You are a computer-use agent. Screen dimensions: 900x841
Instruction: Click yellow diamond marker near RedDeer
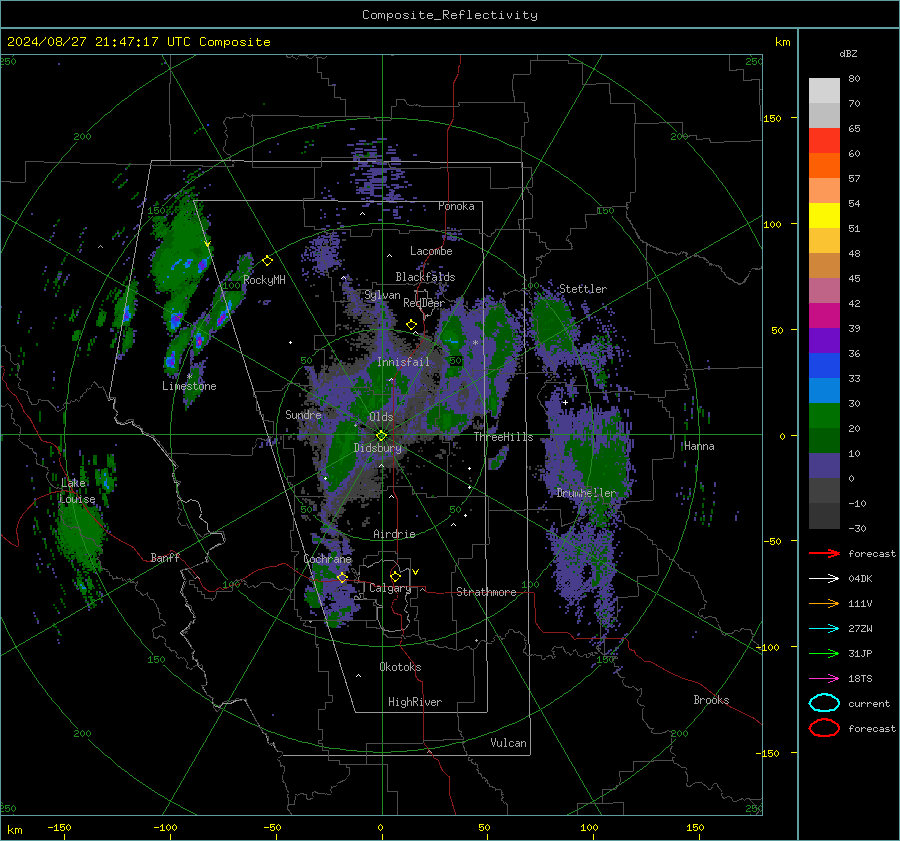click(412, 325)
